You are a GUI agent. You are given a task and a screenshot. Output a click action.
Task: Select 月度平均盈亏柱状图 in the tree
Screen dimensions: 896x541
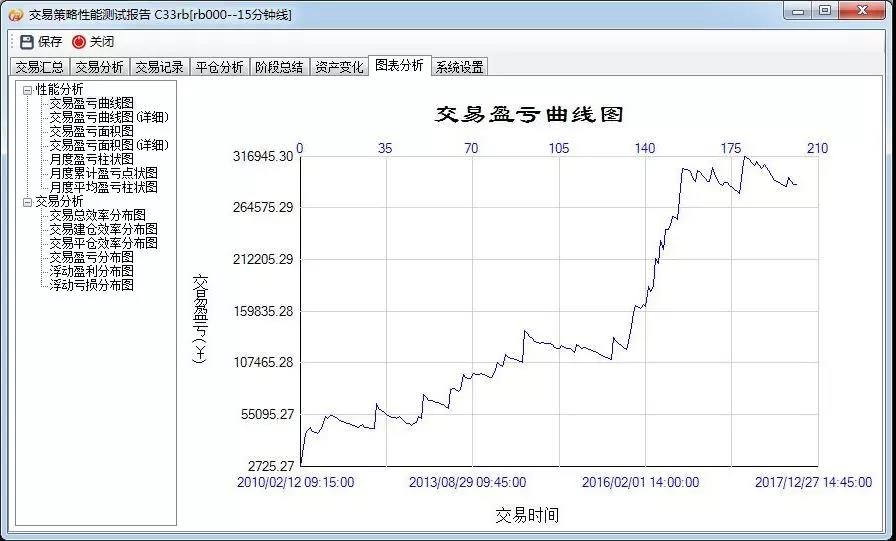coord(103,187)
